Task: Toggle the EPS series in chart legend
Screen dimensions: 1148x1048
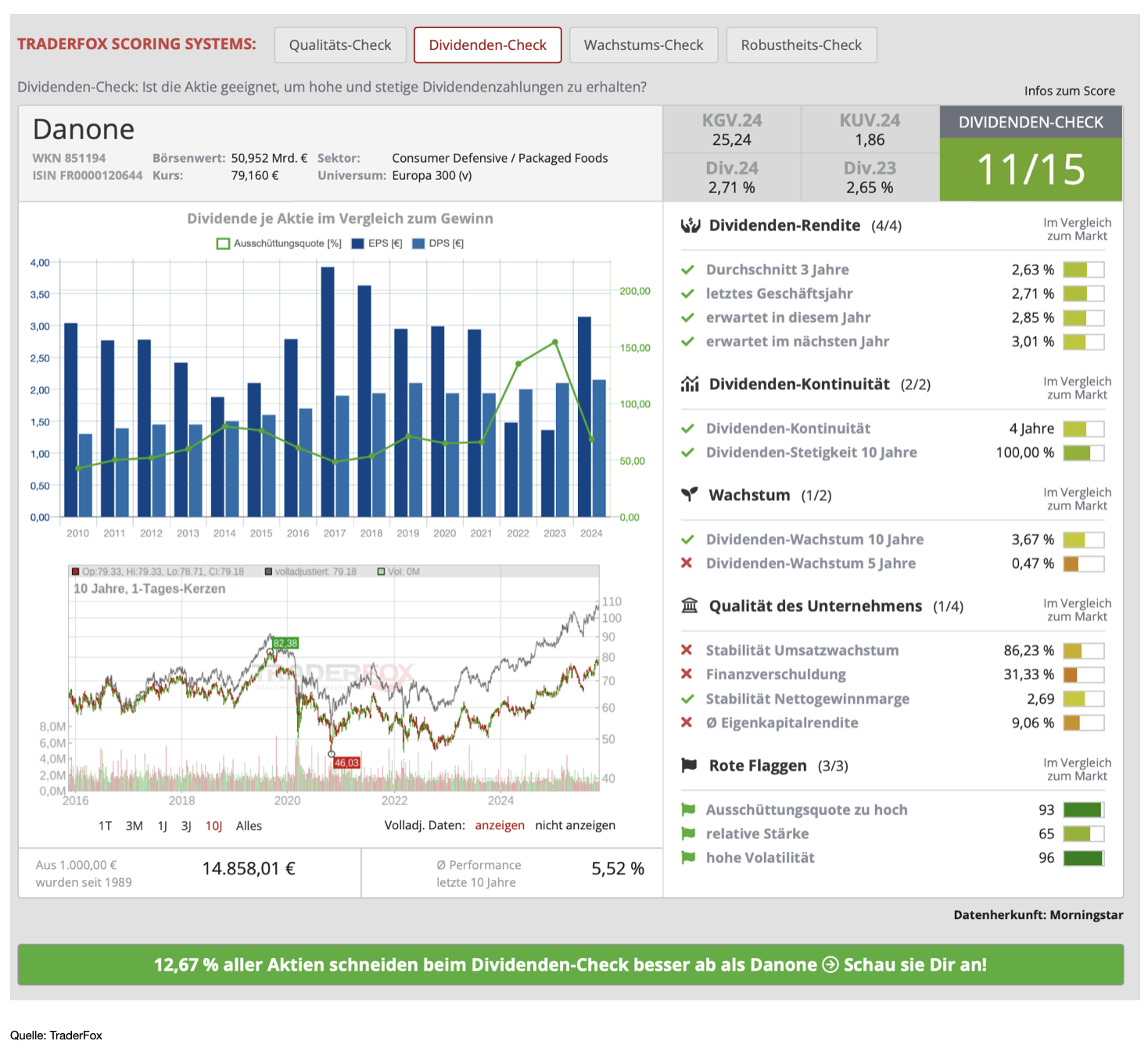Action: (x=377, y=243)
